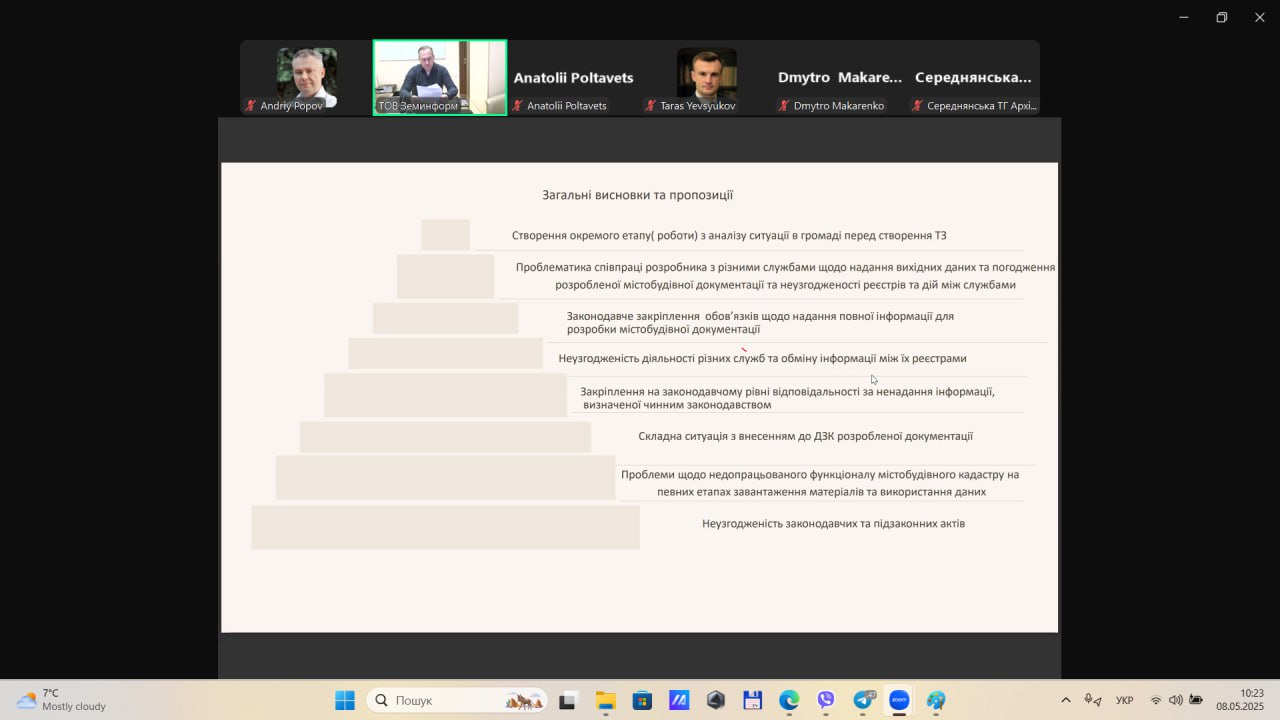Launch Microsoft Edge from the taskbar
Screen dimensions: 1280x720
tap(789, 700)
